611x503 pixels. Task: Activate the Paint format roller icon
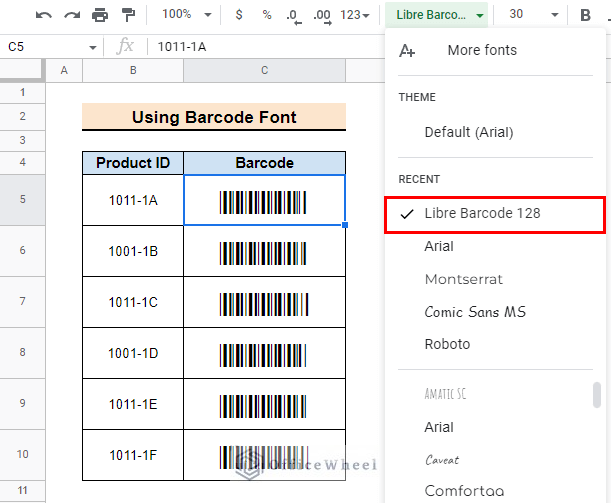(x=128, y=15)
